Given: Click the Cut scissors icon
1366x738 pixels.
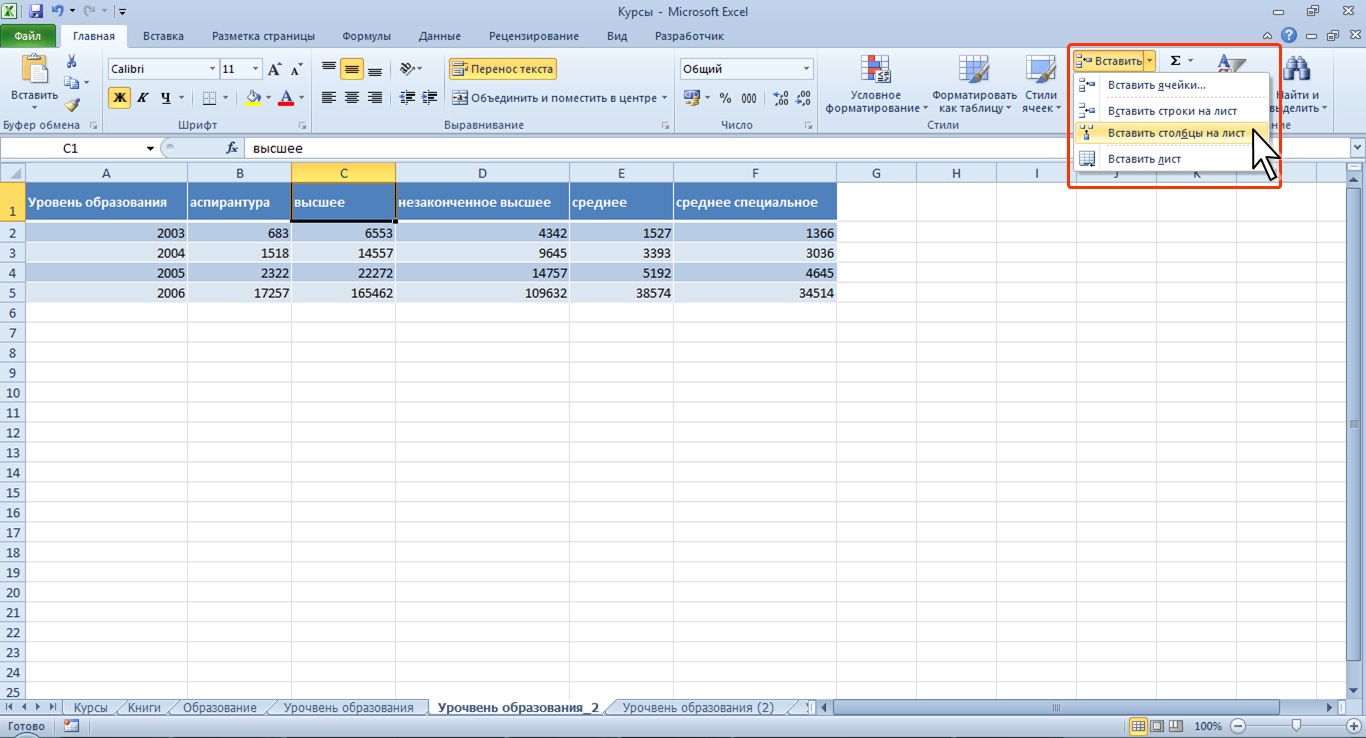Looking at the screenshot, I should coord(71,62).
